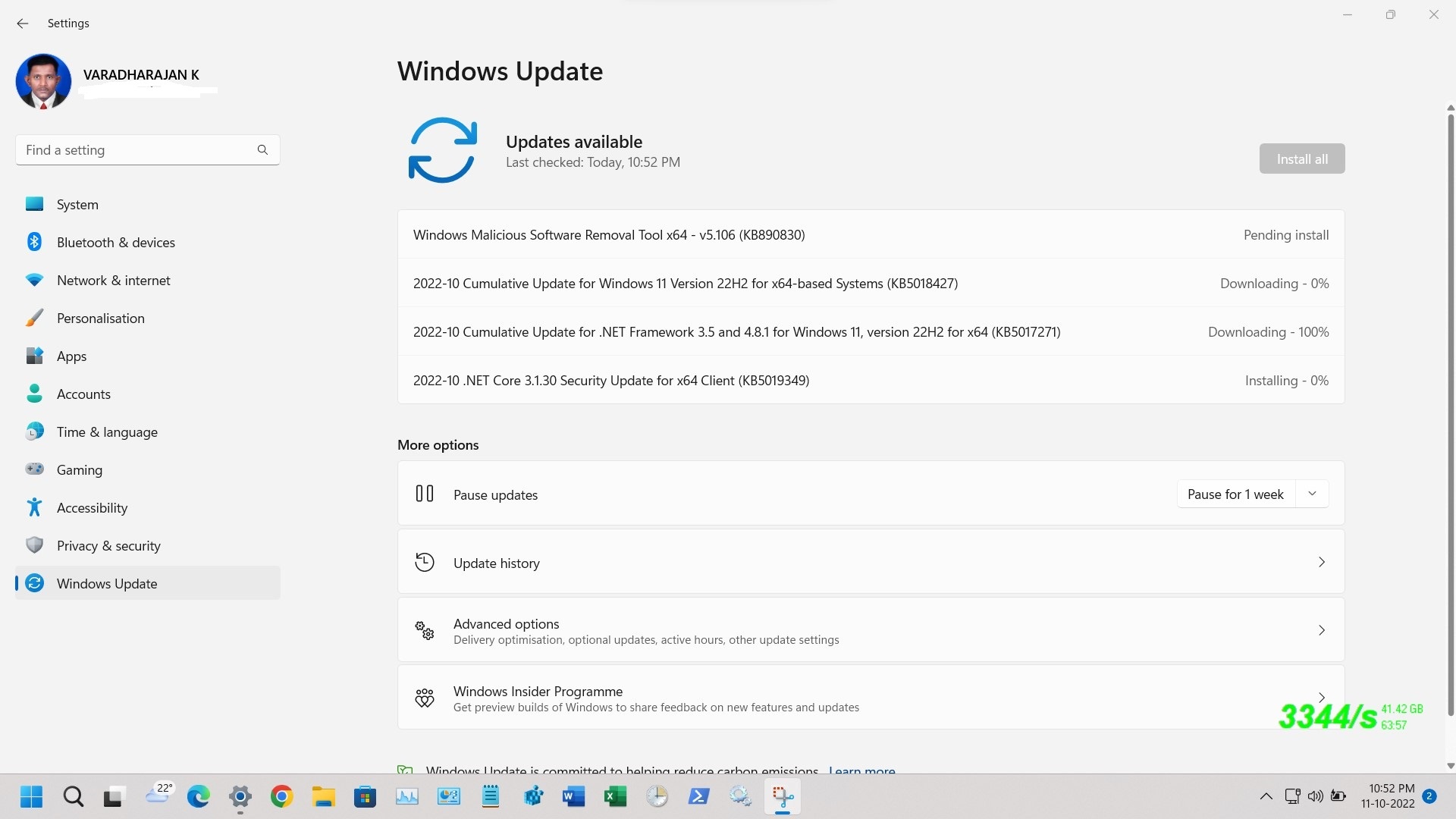
Task: Open System settings section
Action: [77, 204]
